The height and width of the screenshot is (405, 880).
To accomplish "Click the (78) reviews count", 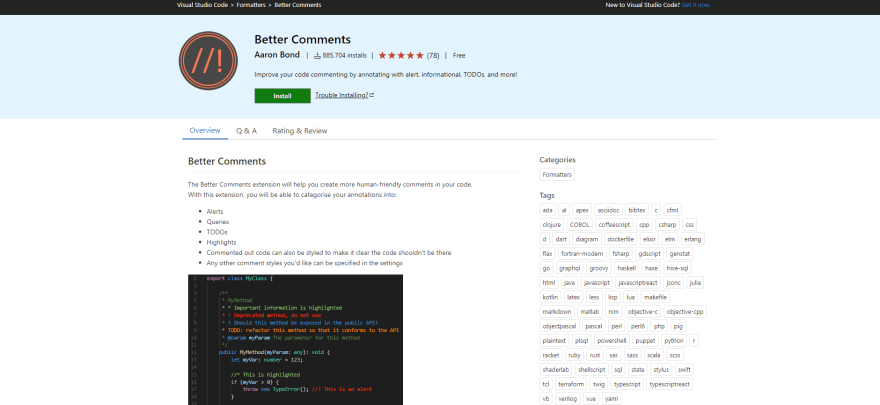I will coord(433,56).
